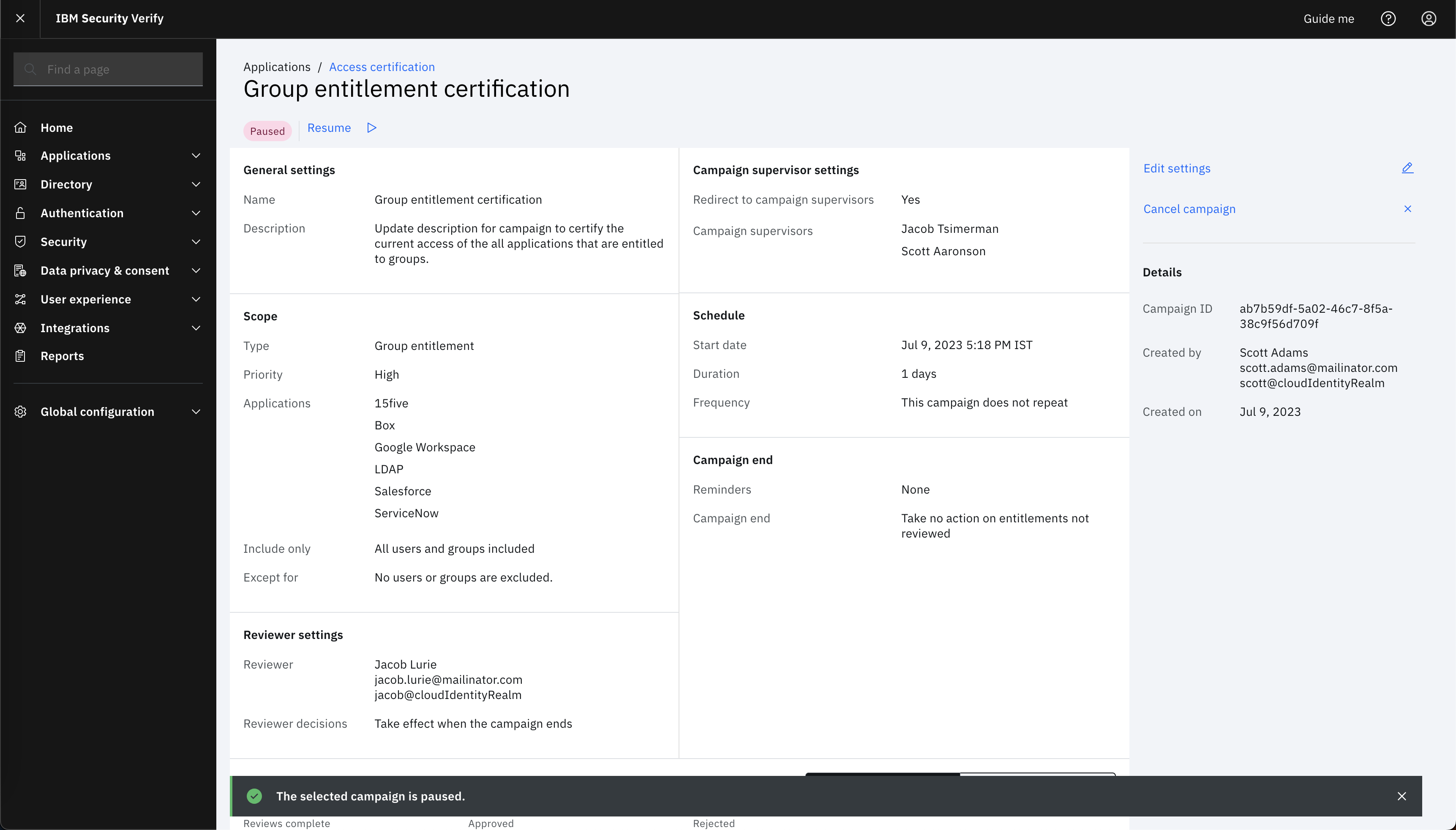Open the help question mark icon
The width and height of the screenshot is (1456, 830).
click(1388, 19)
